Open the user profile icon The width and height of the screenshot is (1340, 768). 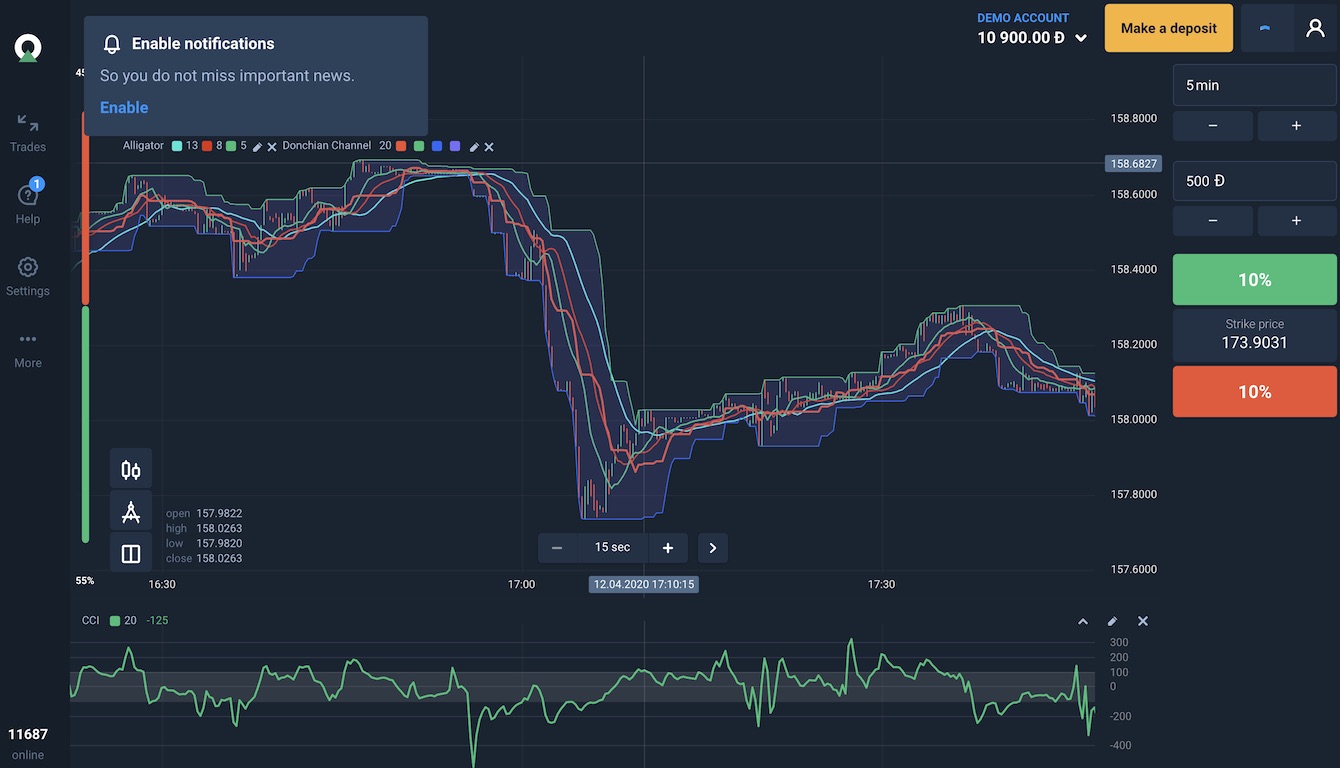[1315, 28]
